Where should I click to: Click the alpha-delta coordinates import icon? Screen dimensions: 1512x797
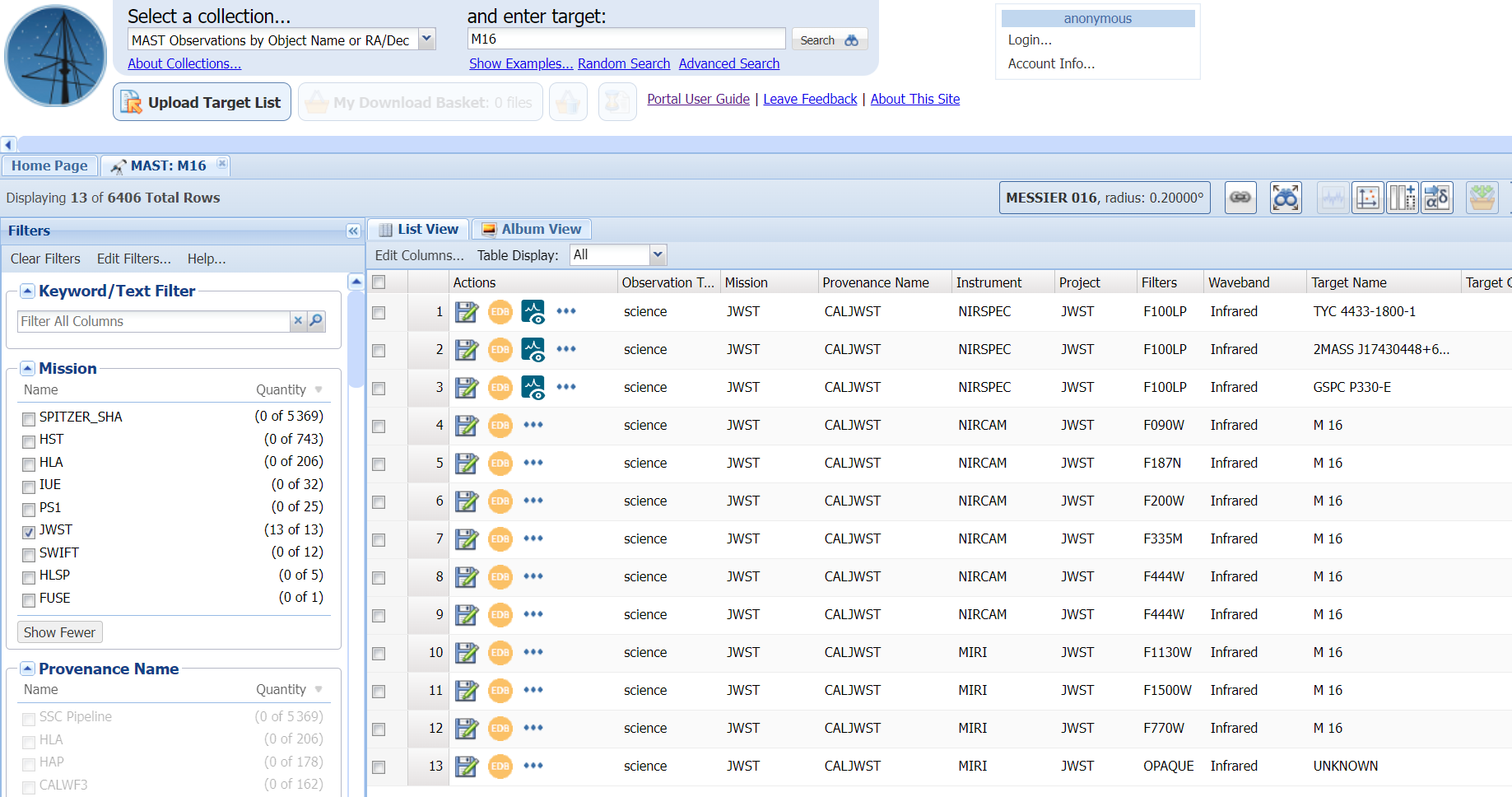[1437, 198]
